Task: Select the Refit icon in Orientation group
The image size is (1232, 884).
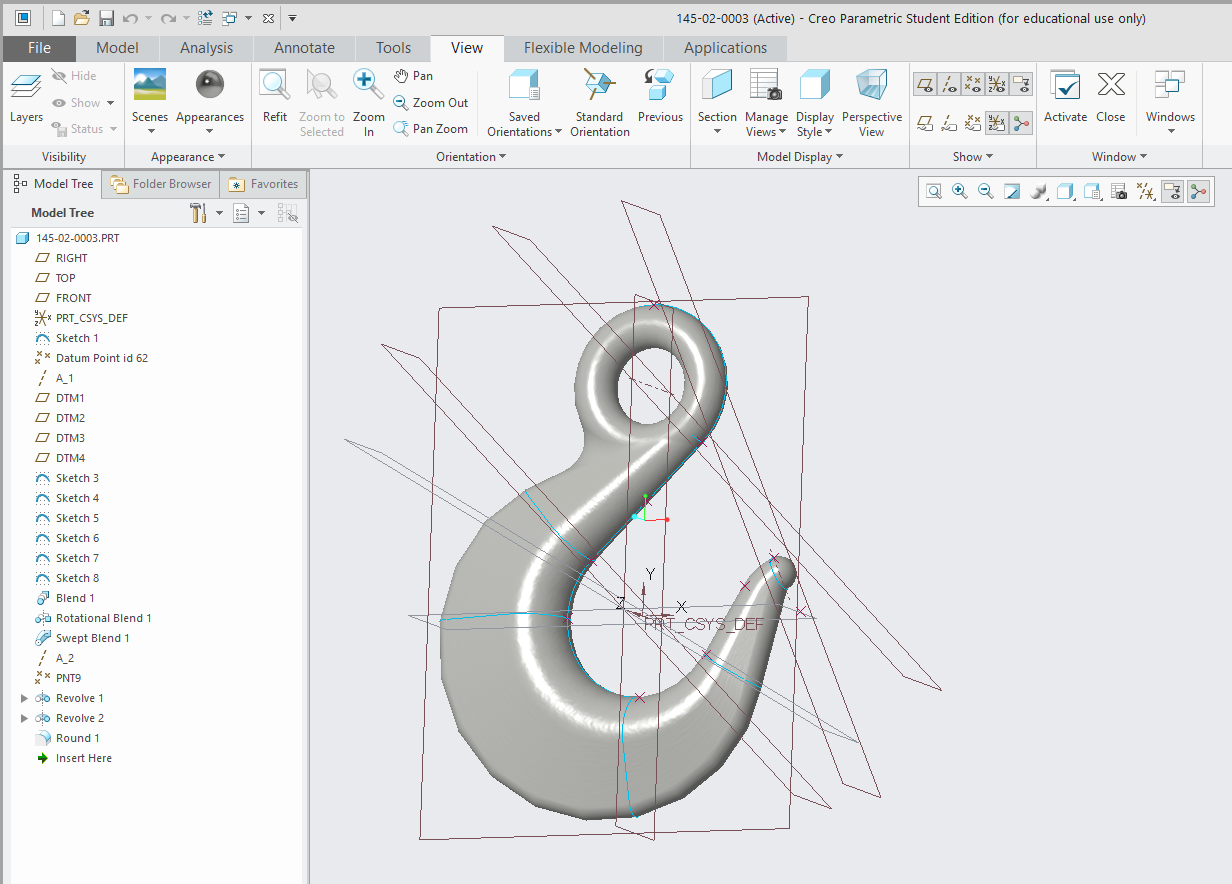Action: [x=275, y=85]
